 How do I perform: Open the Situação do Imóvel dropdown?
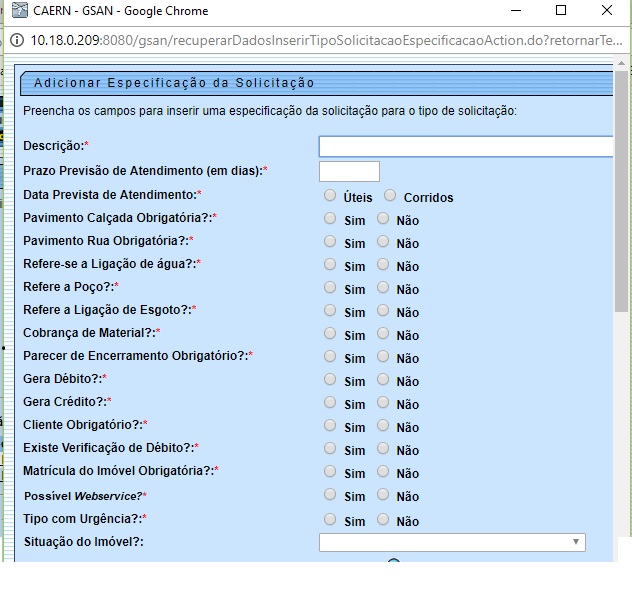point(452,542)
